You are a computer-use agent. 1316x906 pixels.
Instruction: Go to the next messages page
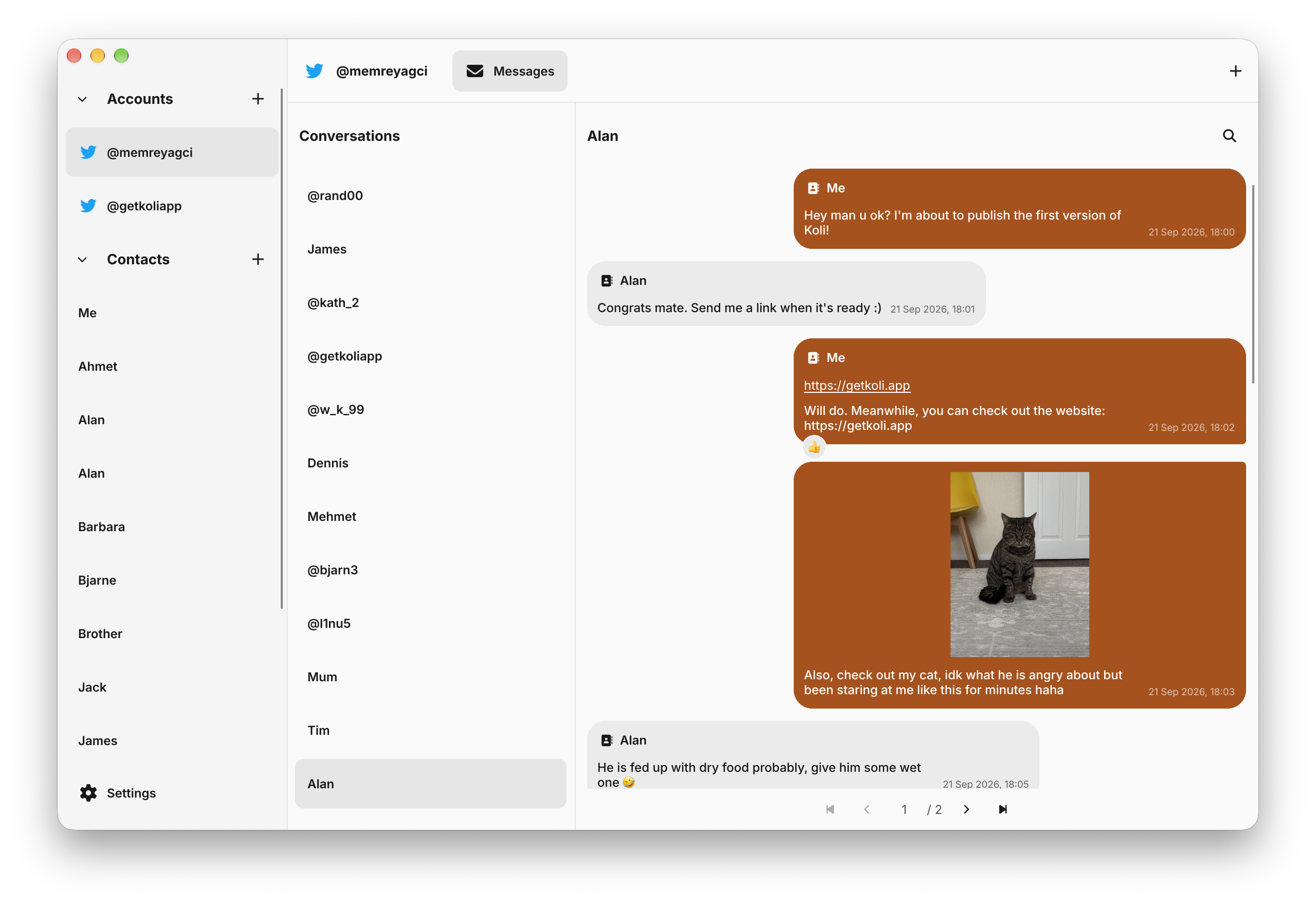966,809
